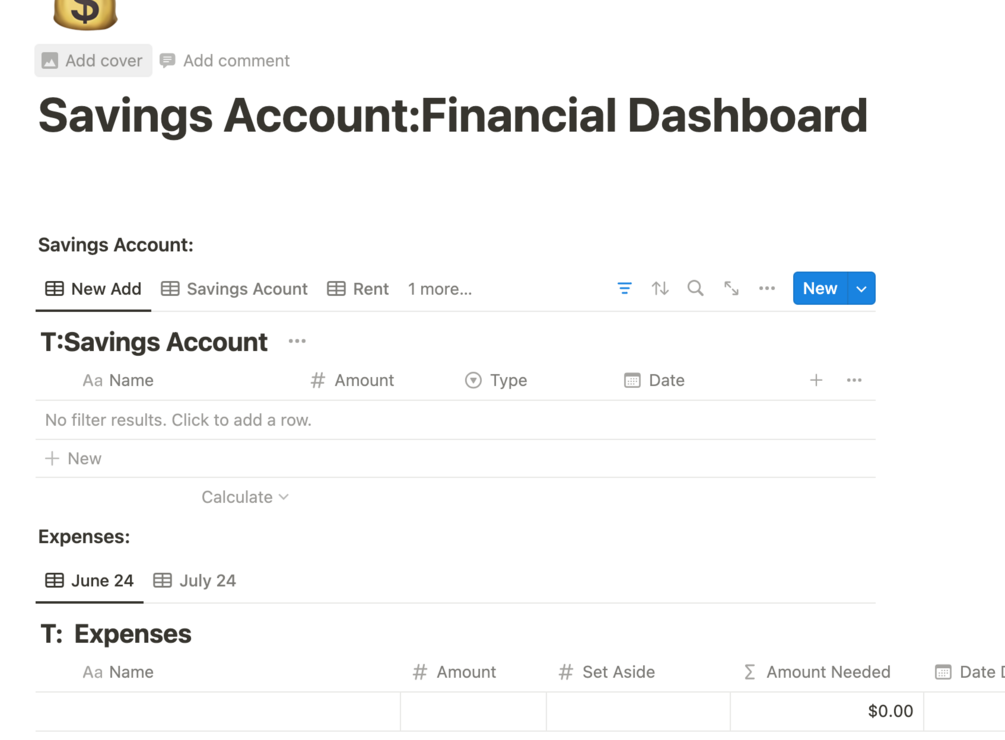Switch to the Savings Acount tab
The image size is (1005, 740).
pyautogui.click(x=234, y=289)
